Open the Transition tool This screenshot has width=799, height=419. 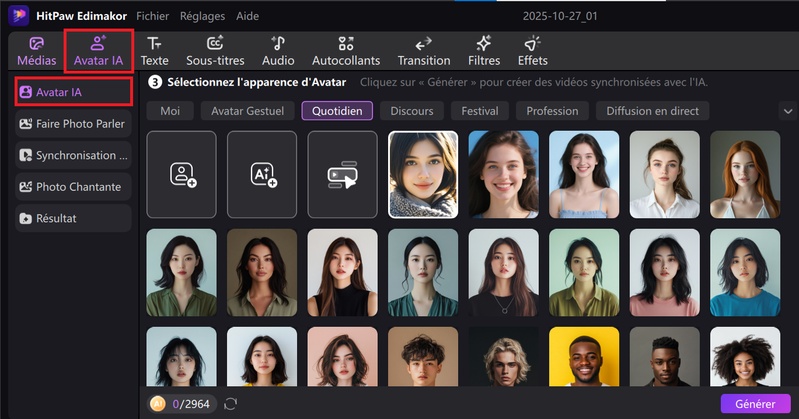point(423,50)
